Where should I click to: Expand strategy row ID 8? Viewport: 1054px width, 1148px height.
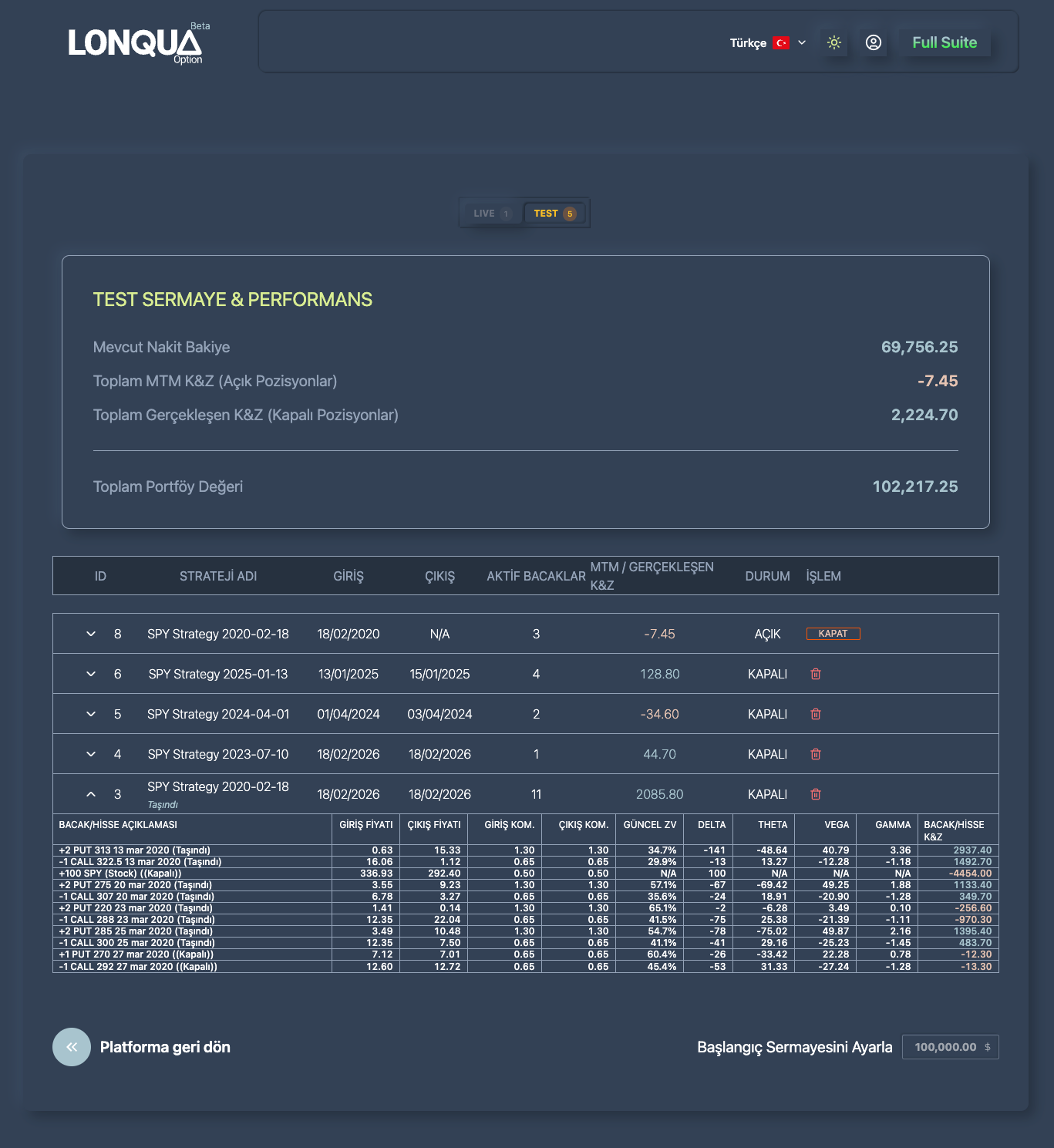[x=91, y=634]
